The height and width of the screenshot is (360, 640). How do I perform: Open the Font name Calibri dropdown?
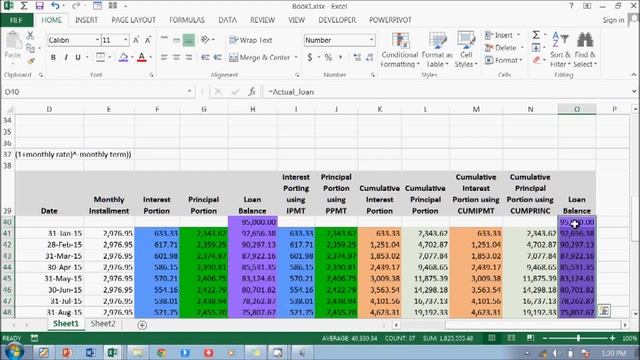click(x=98, y=40)
